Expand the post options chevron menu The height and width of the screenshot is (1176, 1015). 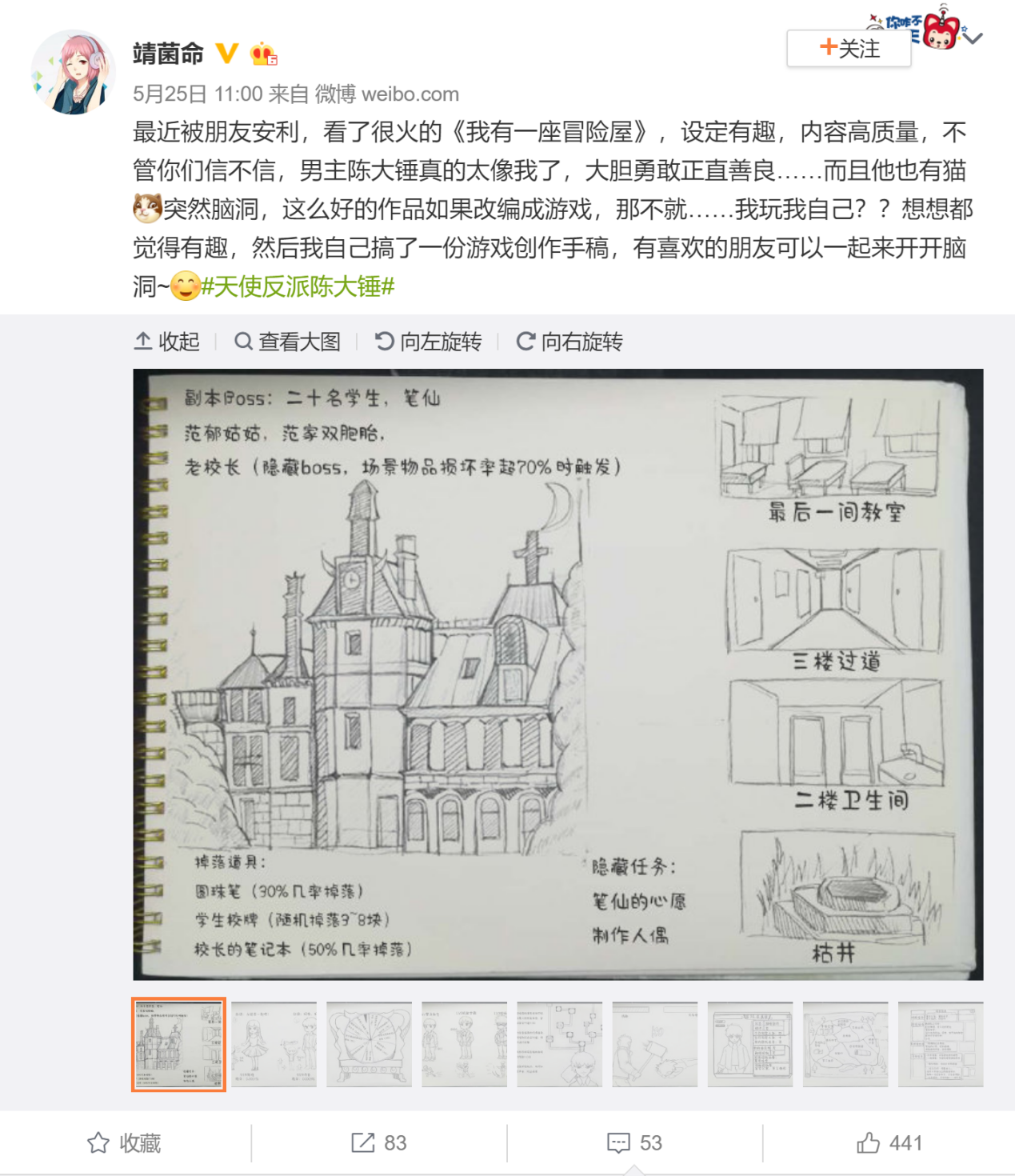point(973,38)
